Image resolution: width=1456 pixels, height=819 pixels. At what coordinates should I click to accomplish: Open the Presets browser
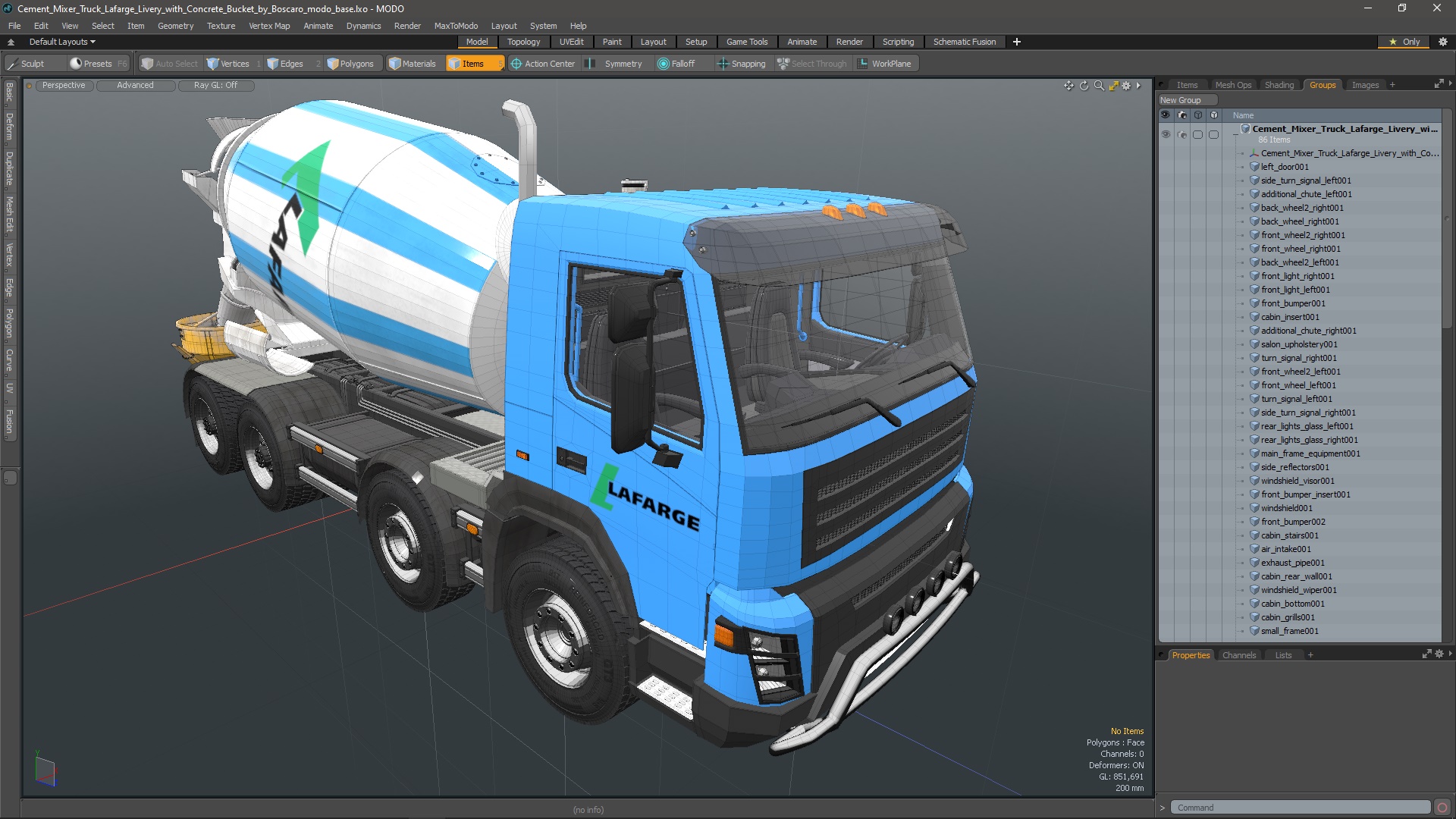pyautogui.click(x=98, y=64)
